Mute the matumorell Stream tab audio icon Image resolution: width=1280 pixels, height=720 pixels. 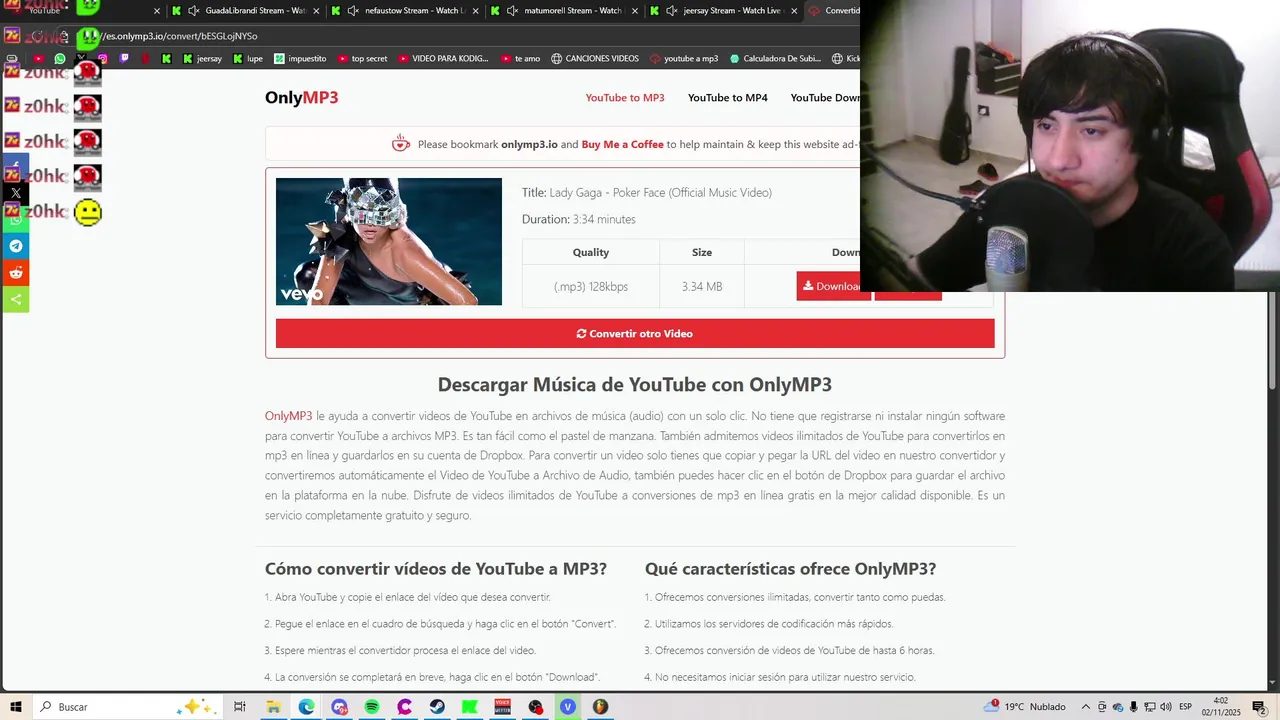click(513, 11)
